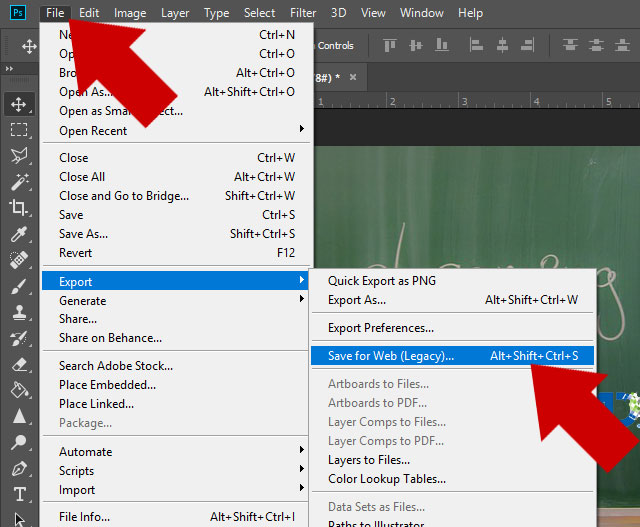Expand the Automate submenu
640x527 pixels.
point(175,451)
